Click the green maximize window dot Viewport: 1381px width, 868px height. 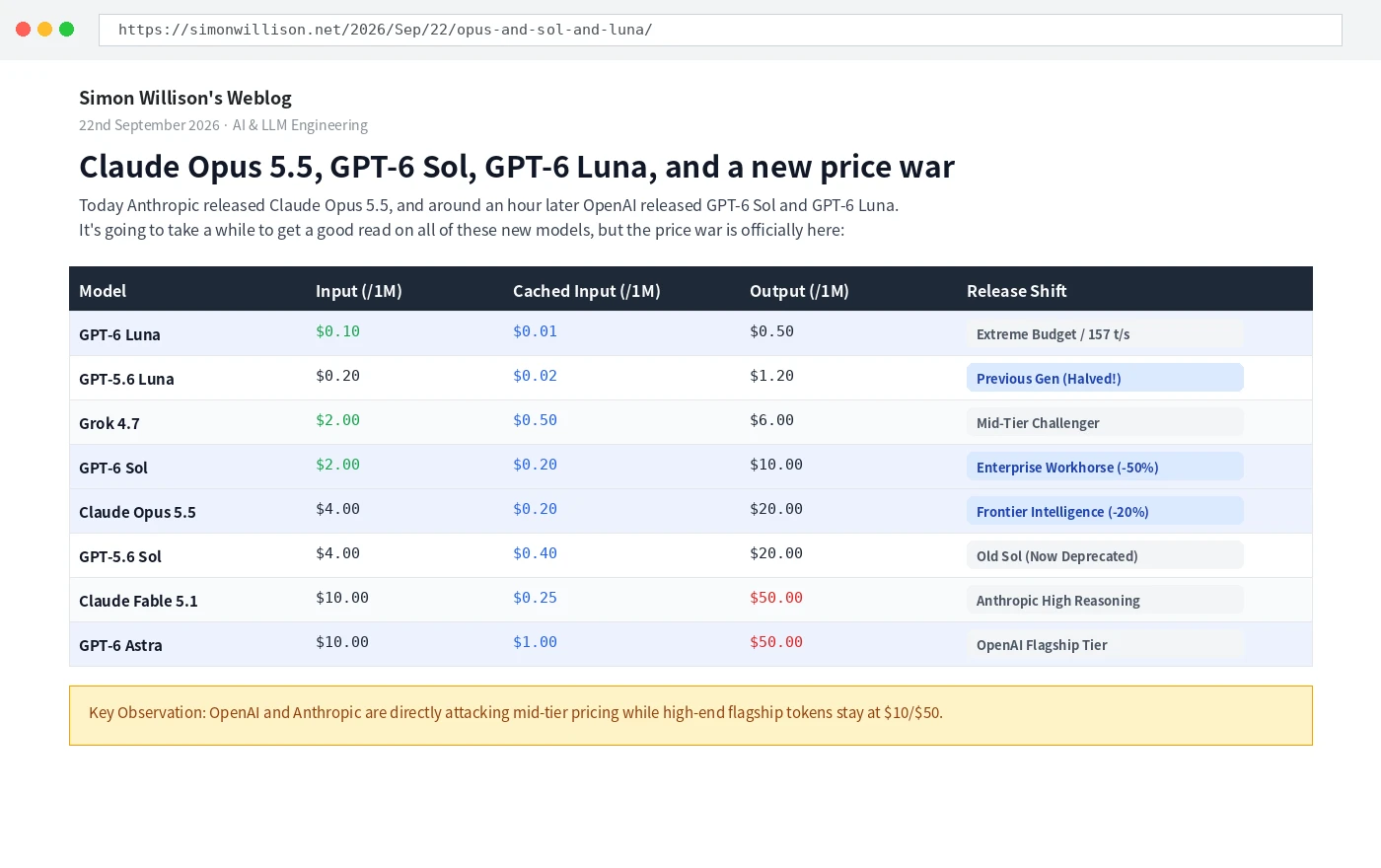(x=67, y=30)
